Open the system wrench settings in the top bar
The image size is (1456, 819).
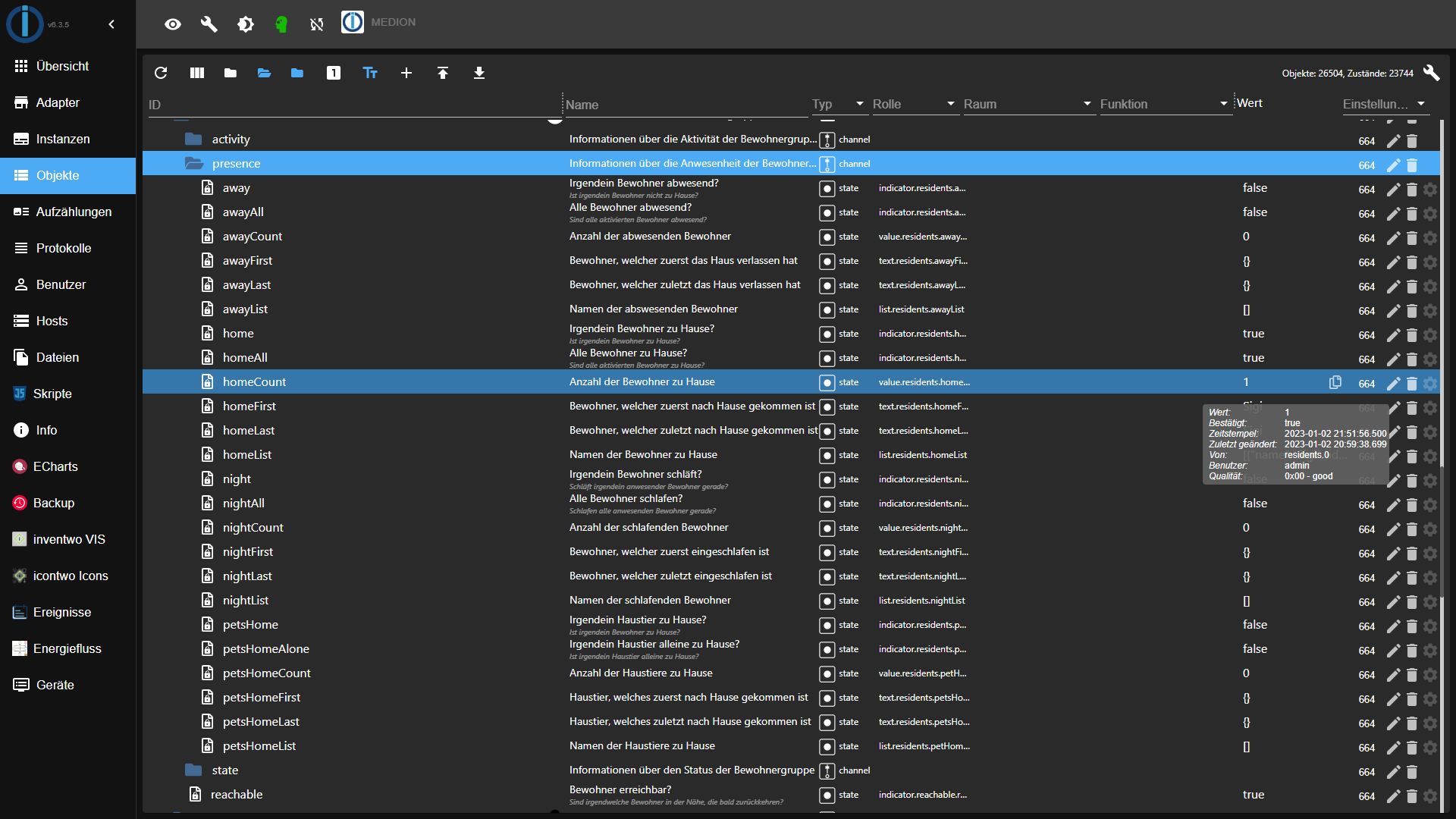click(209, 24)
